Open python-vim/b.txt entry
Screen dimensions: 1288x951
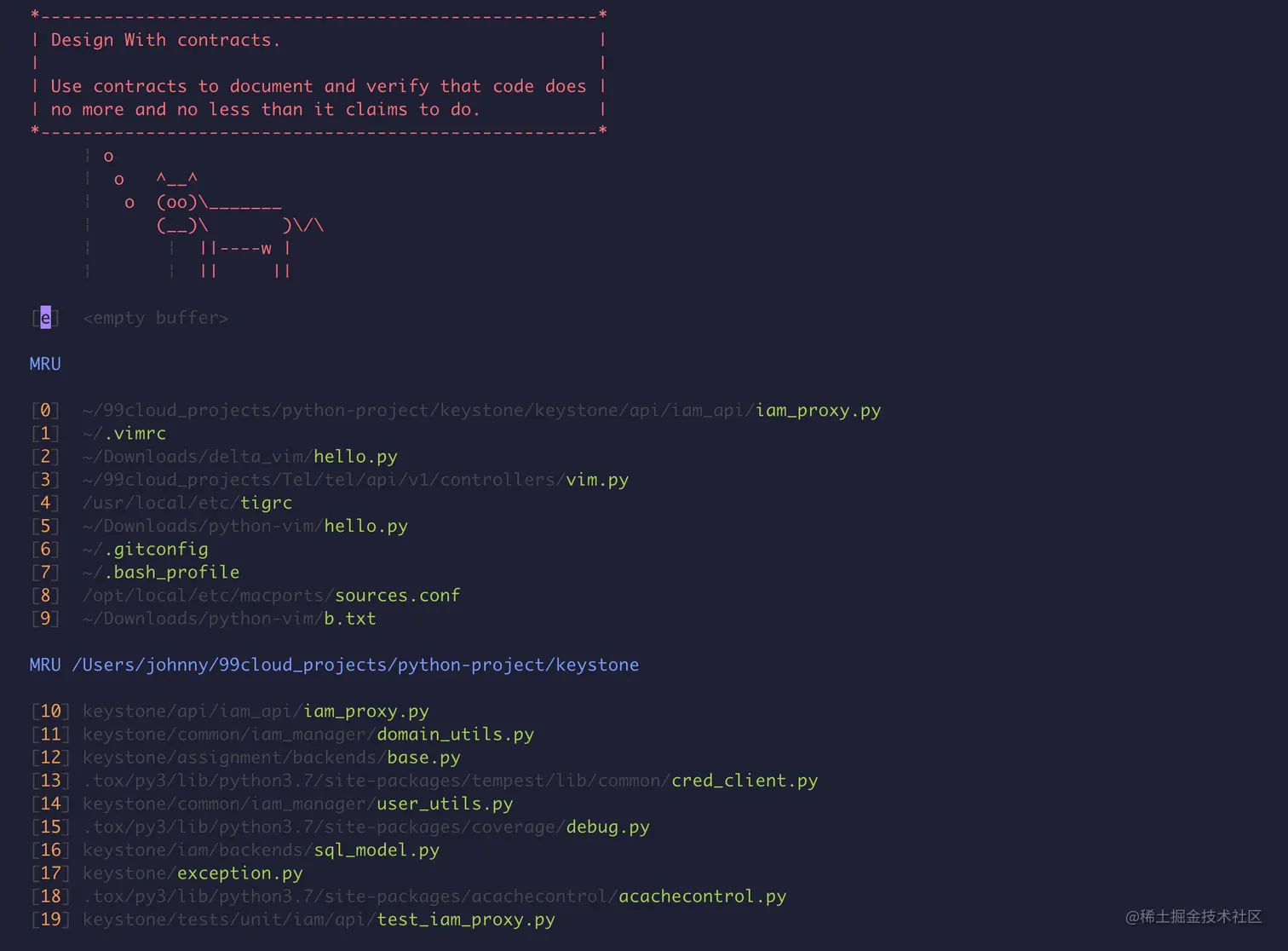pos(204,618)
